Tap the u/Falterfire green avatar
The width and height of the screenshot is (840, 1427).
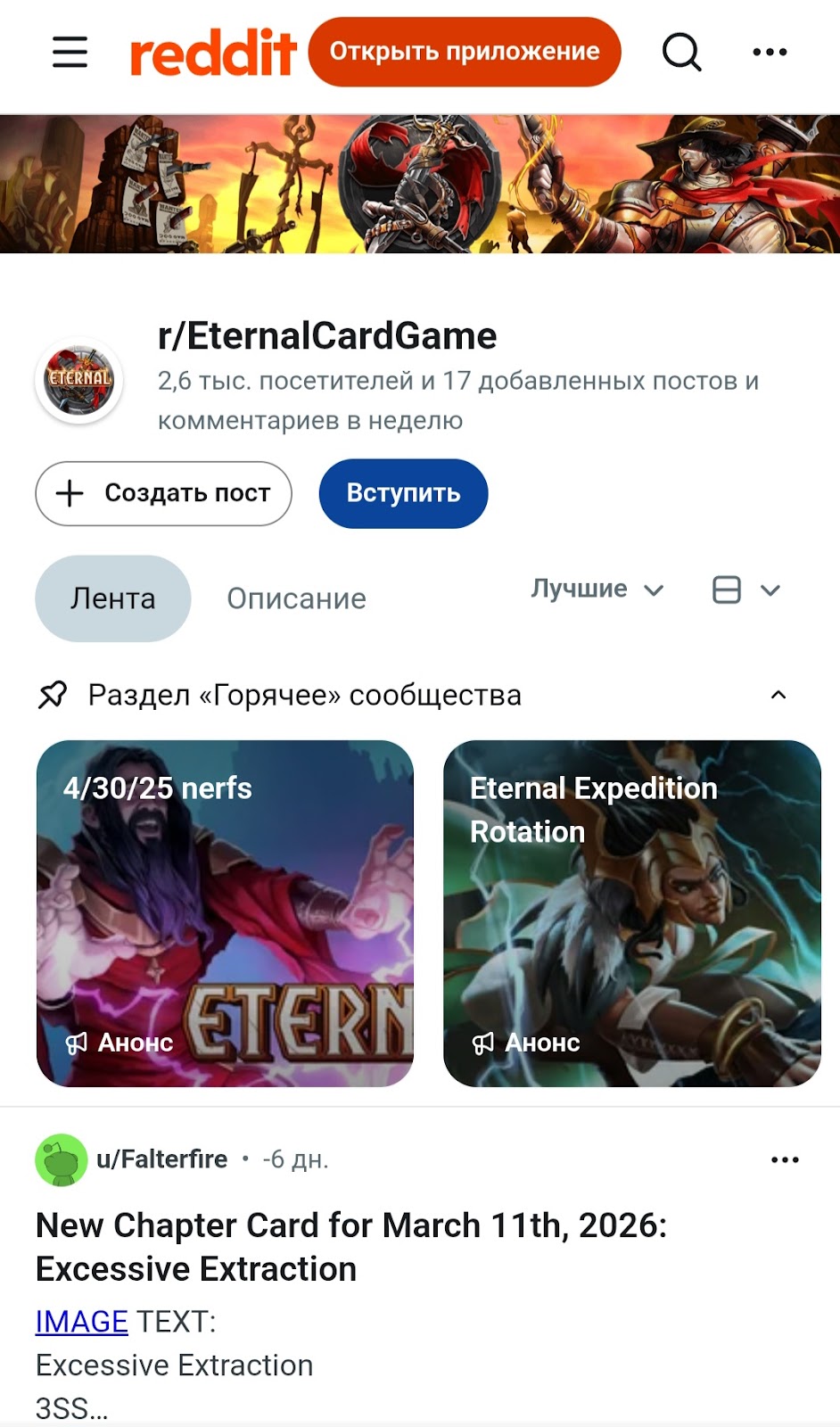point(61,1159)
